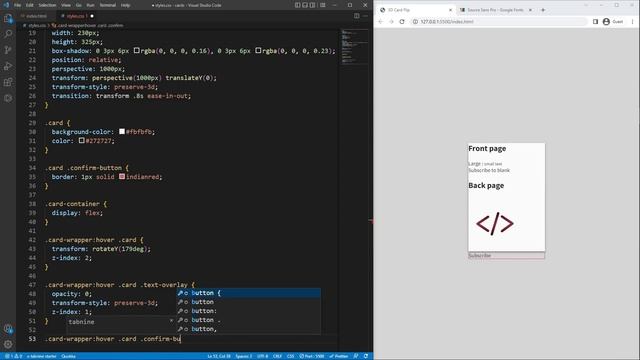This screenshot has height=360, width=640.
Task: Click the activity bar icon below Extensions
Action: pos(8,98)
